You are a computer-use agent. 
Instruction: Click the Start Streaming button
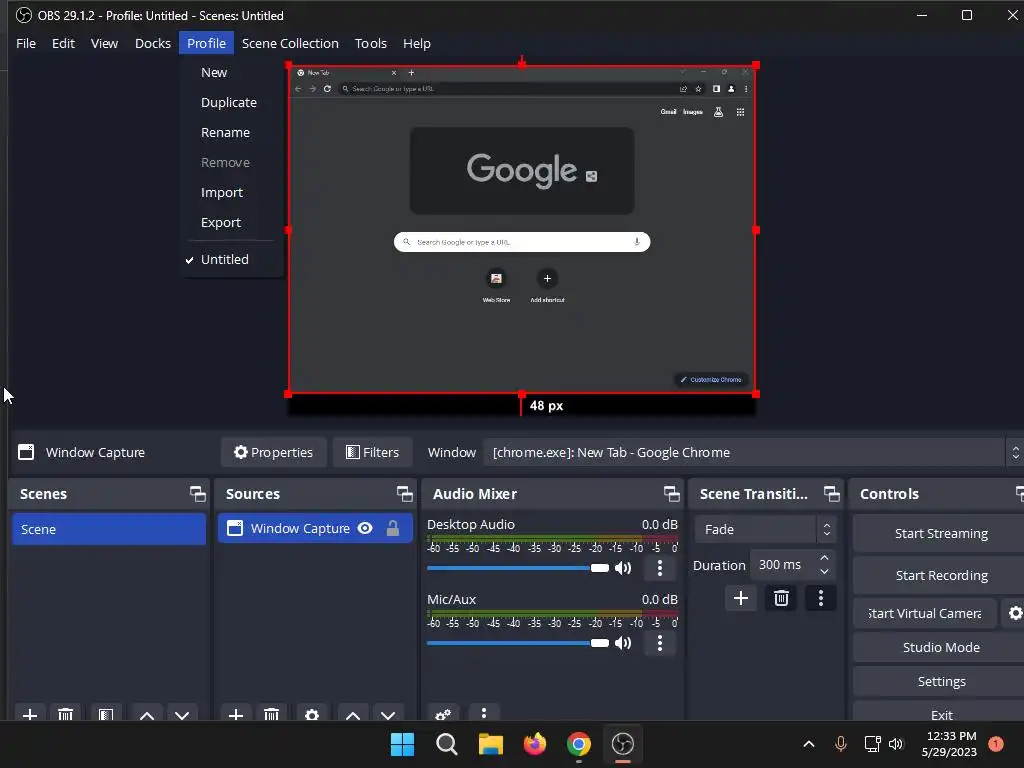coord(940,534)
